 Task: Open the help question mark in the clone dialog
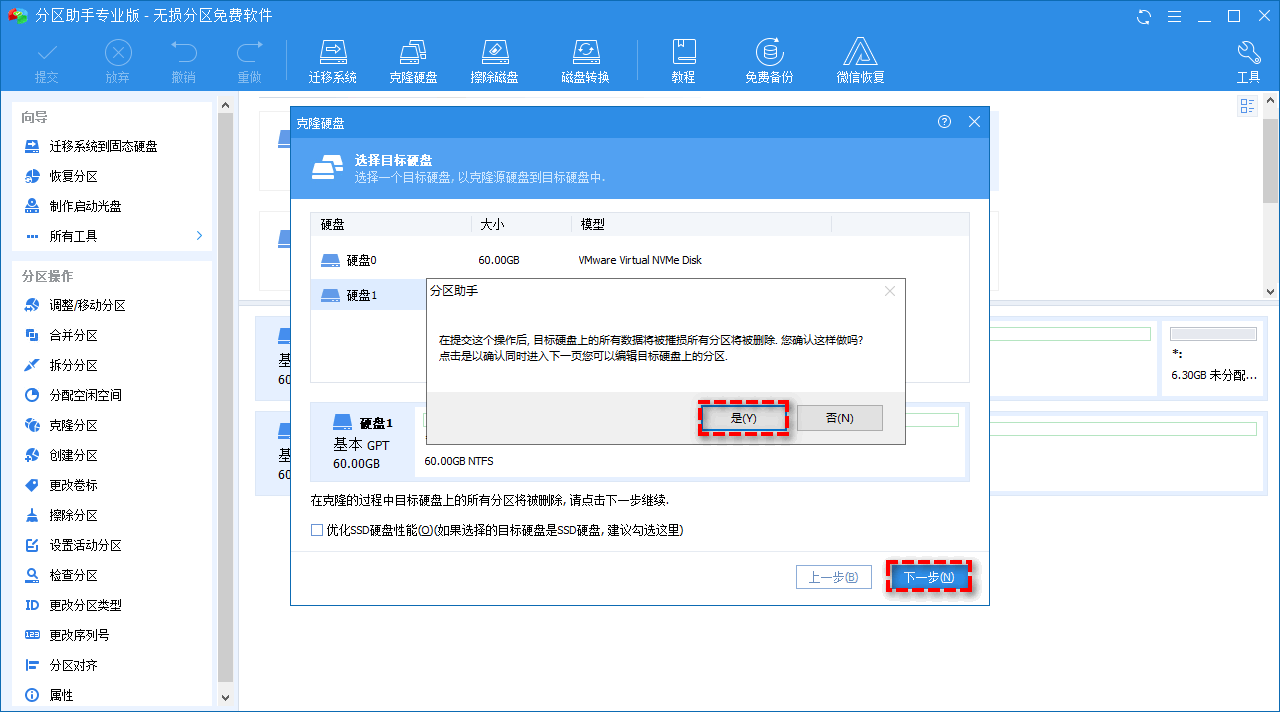pos(943,121)
